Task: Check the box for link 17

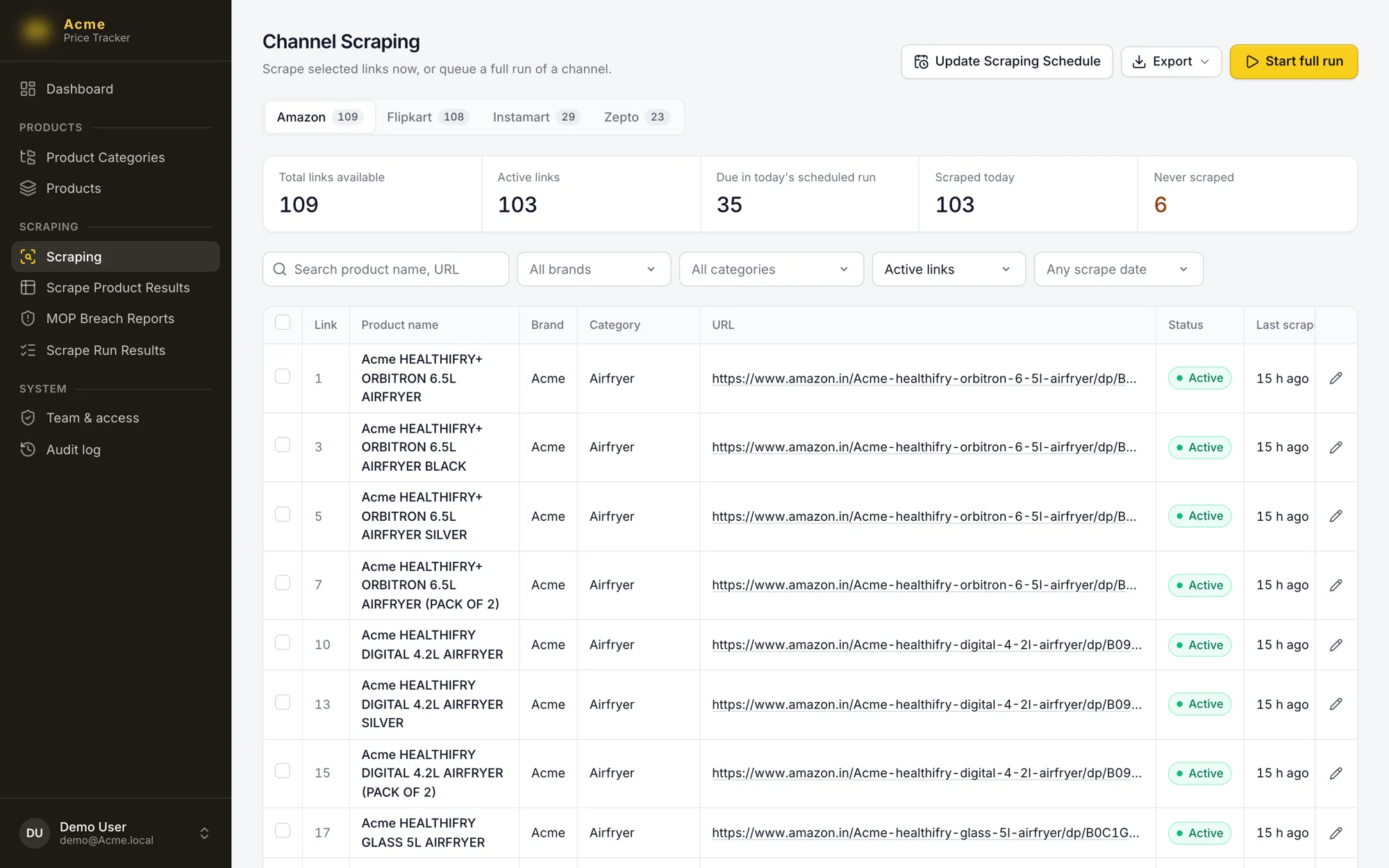Action: (x=283, y=831)
